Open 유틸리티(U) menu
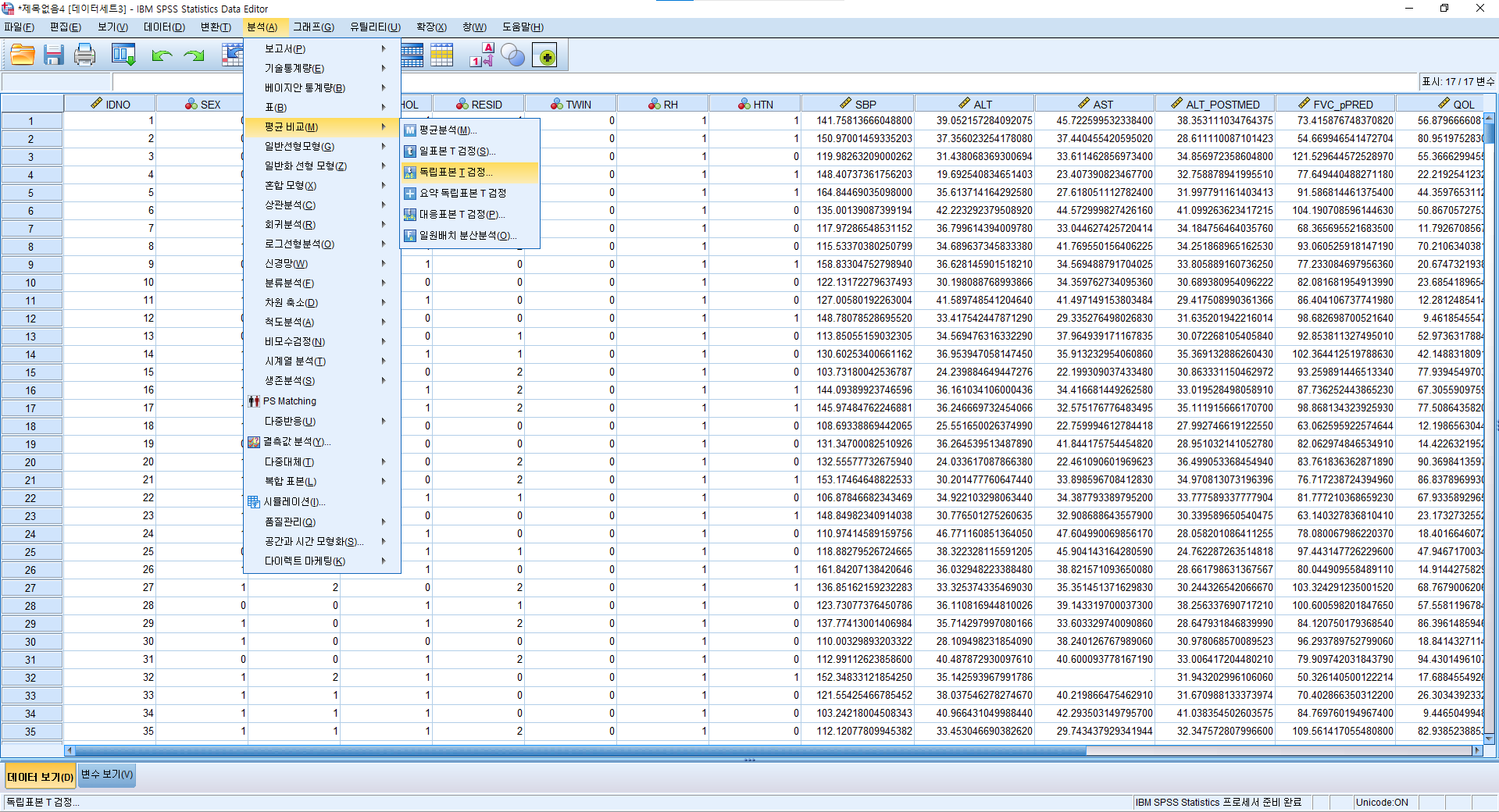Viewport: 1499px width, 812px height. click(x=375, y=27)
